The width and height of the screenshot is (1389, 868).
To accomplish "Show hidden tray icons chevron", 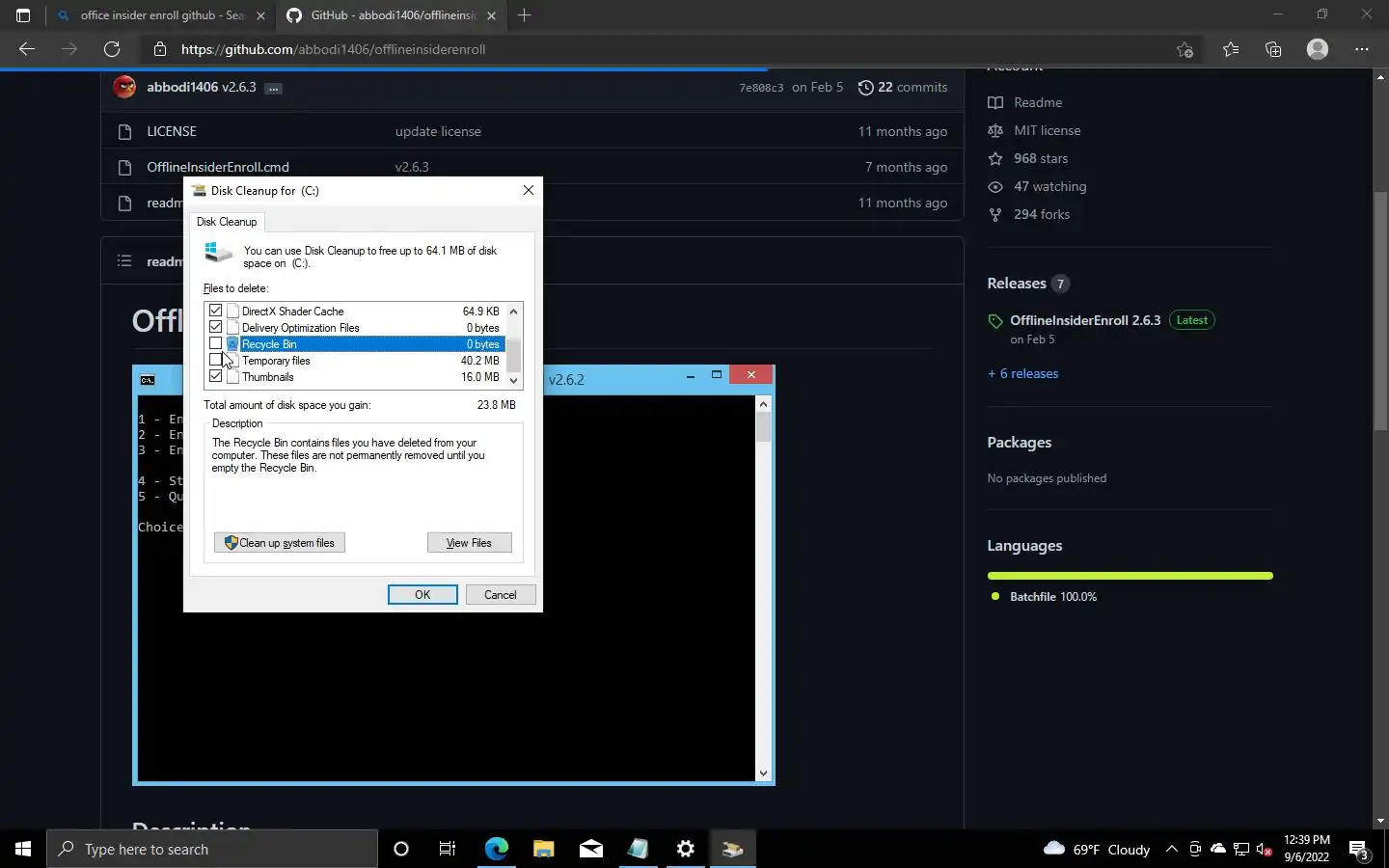I will (1171, 849).
